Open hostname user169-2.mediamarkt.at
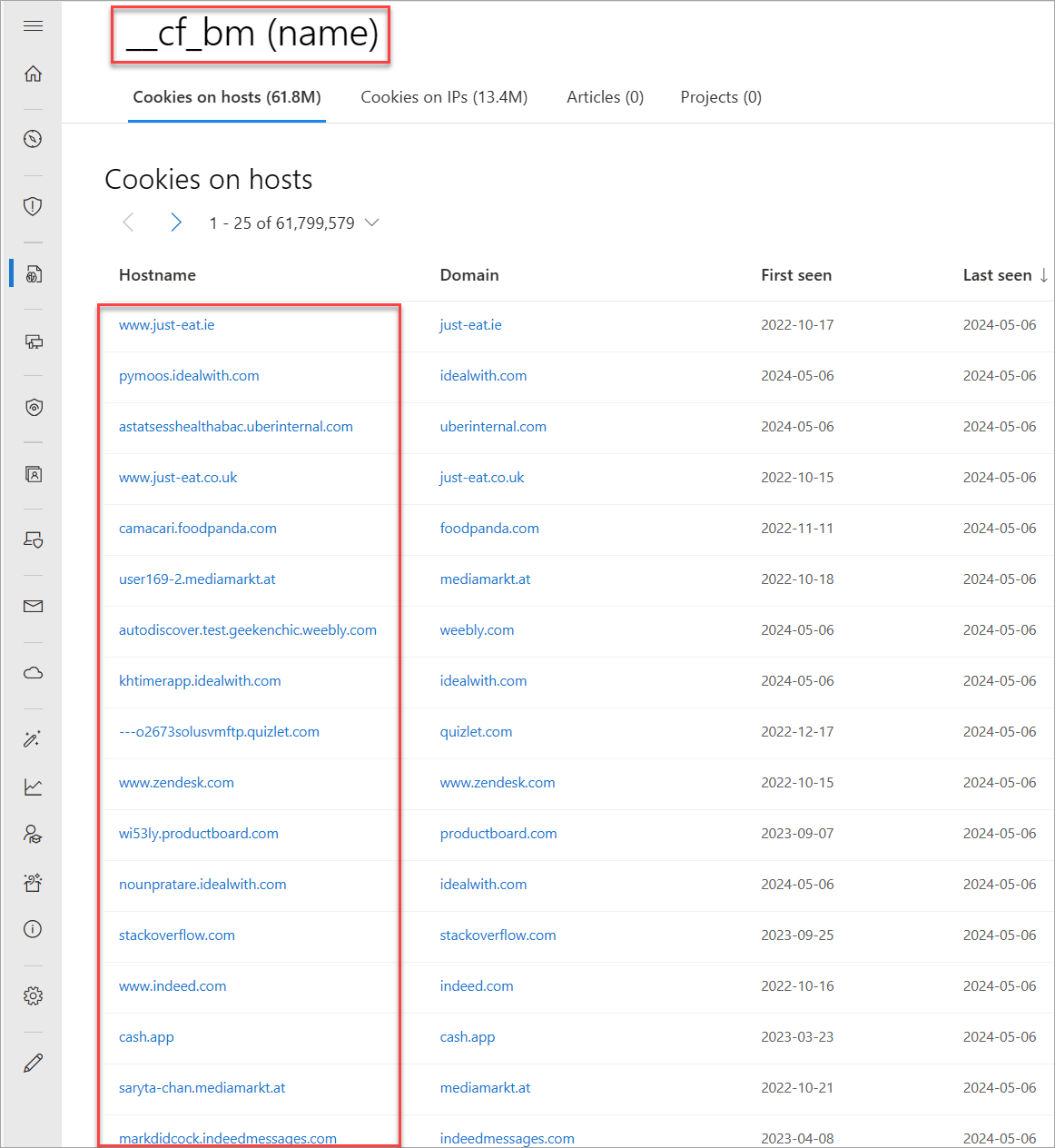This screenshot has height=1148, width=1055. [x=197, y=579]
